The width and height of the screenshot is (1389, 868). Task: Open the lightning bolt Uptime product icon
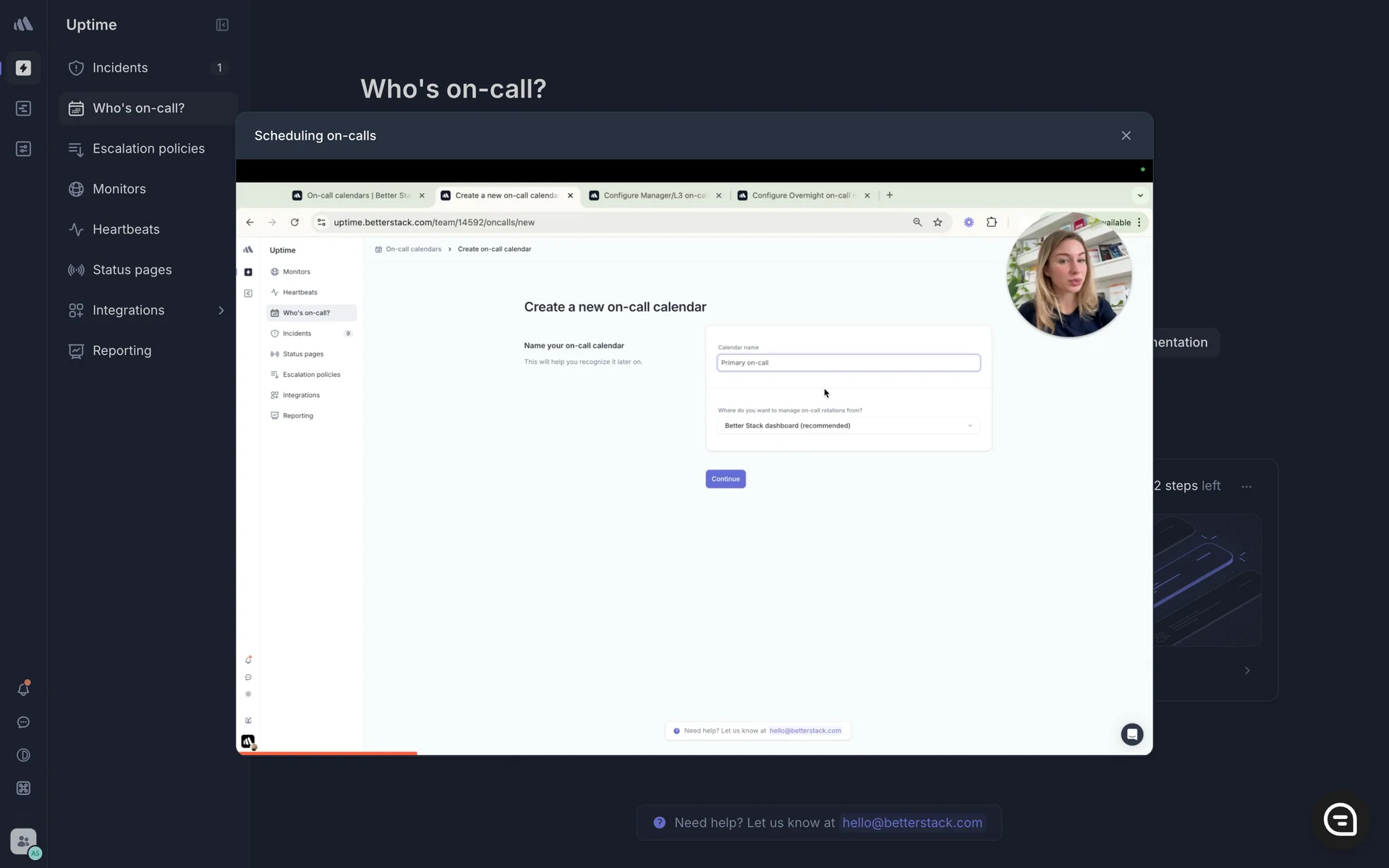[23, 68]
